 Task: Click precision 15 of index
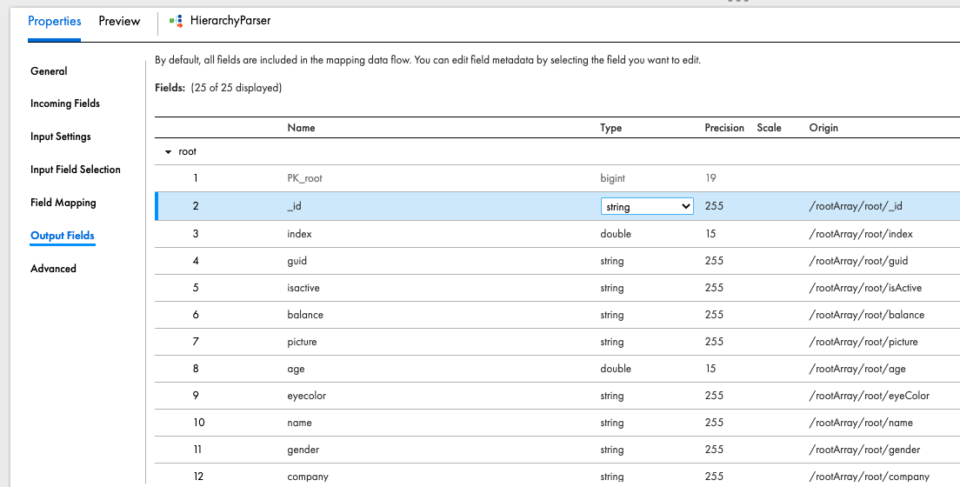(710, 234)
